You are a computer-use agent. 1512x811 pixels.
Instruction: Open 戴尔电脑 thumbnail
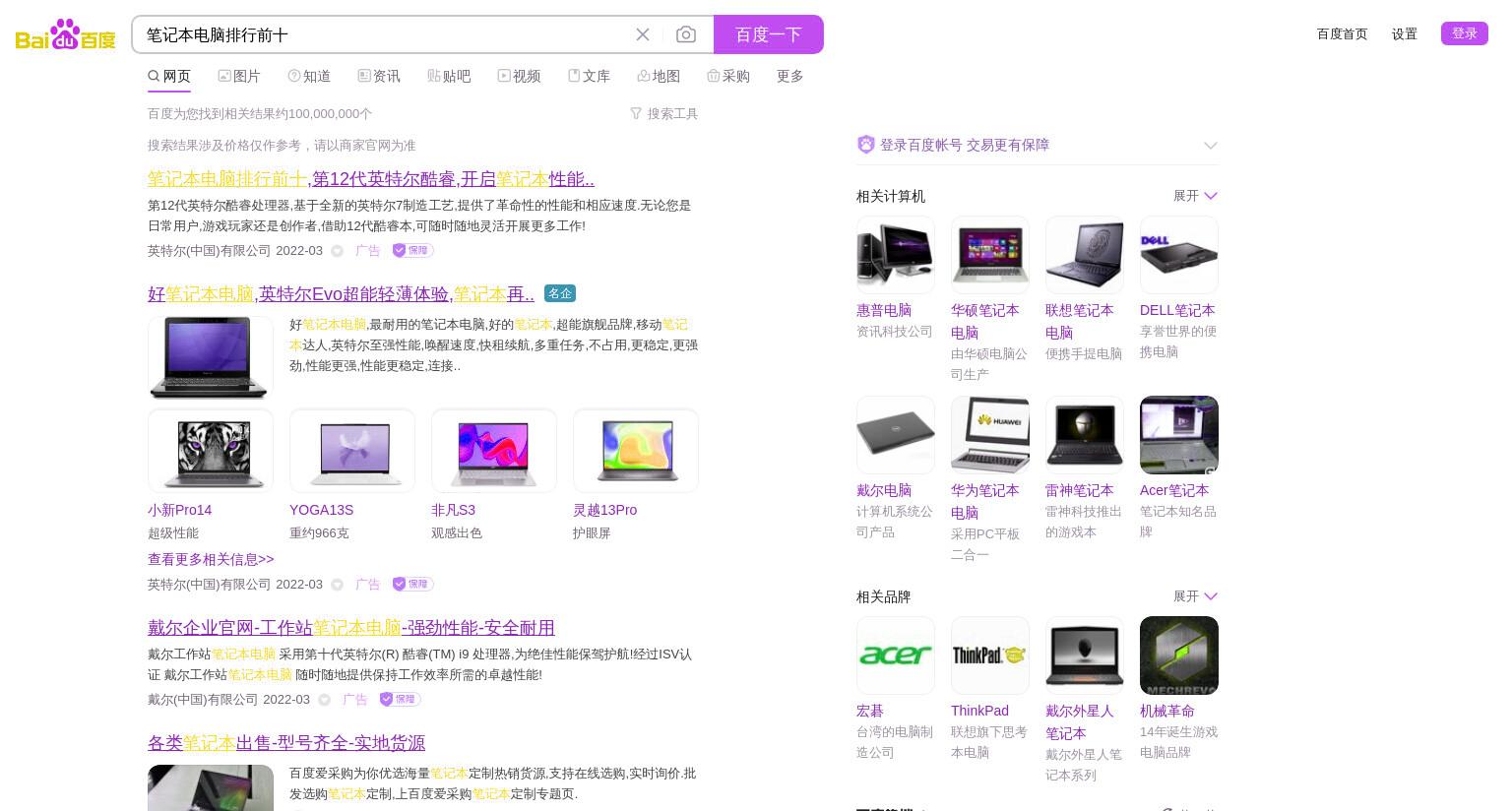896,435
